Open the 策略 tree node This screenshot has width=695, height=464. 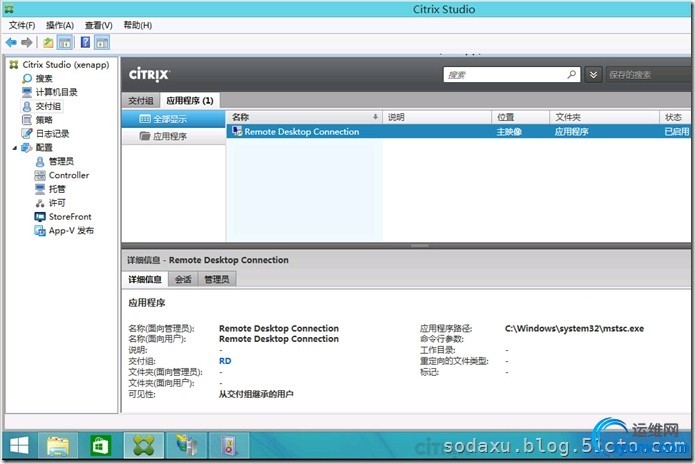point(44,120)
